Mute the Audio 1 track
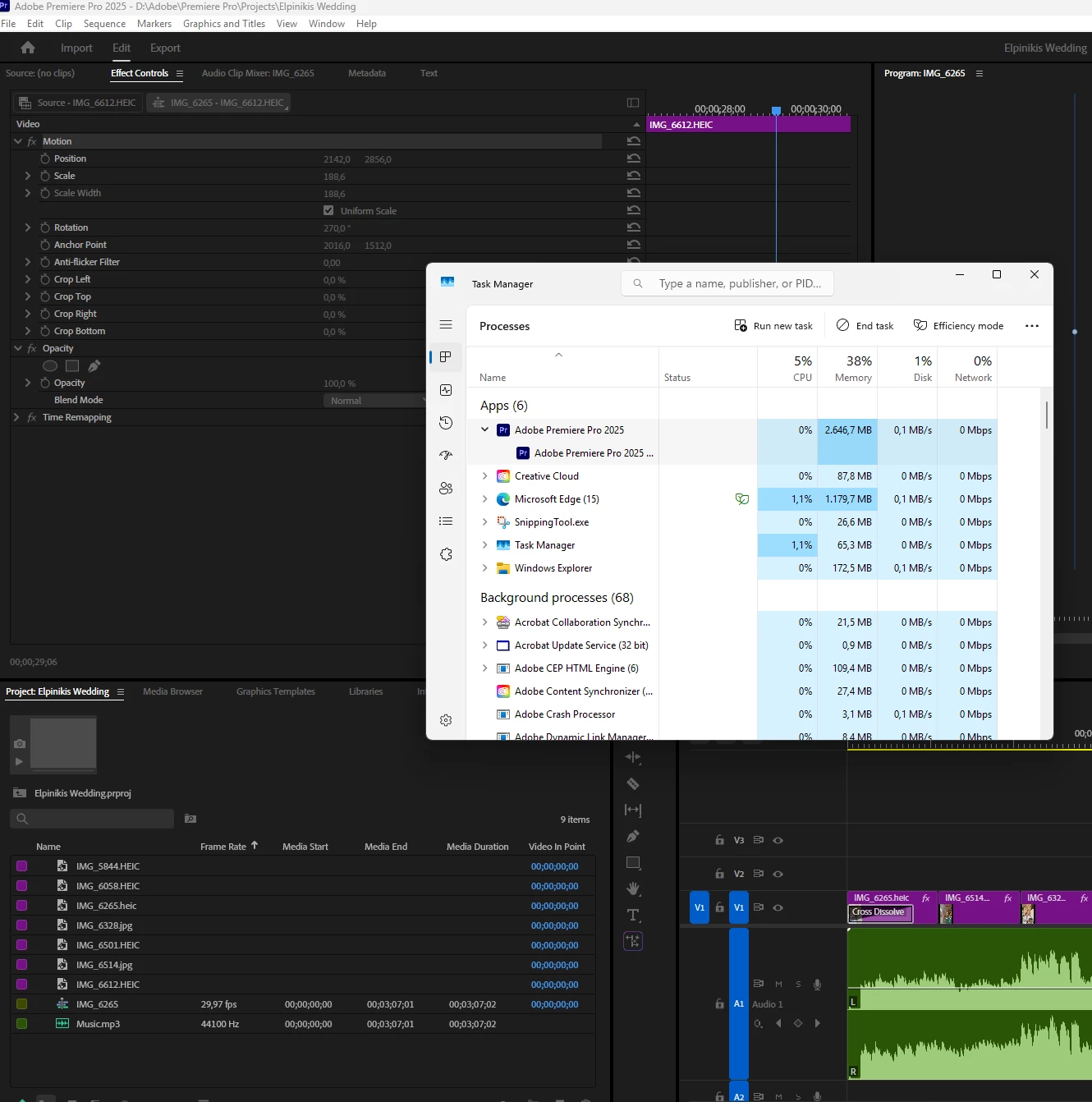This screenshot has width=1092, height=1102. tap(778, 984)
